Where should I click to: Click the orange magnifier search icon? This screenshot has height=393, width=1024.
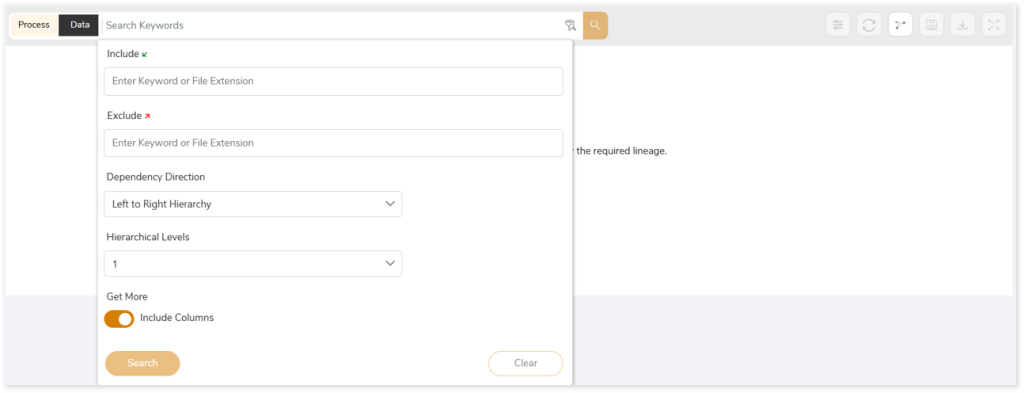(595, 25)
